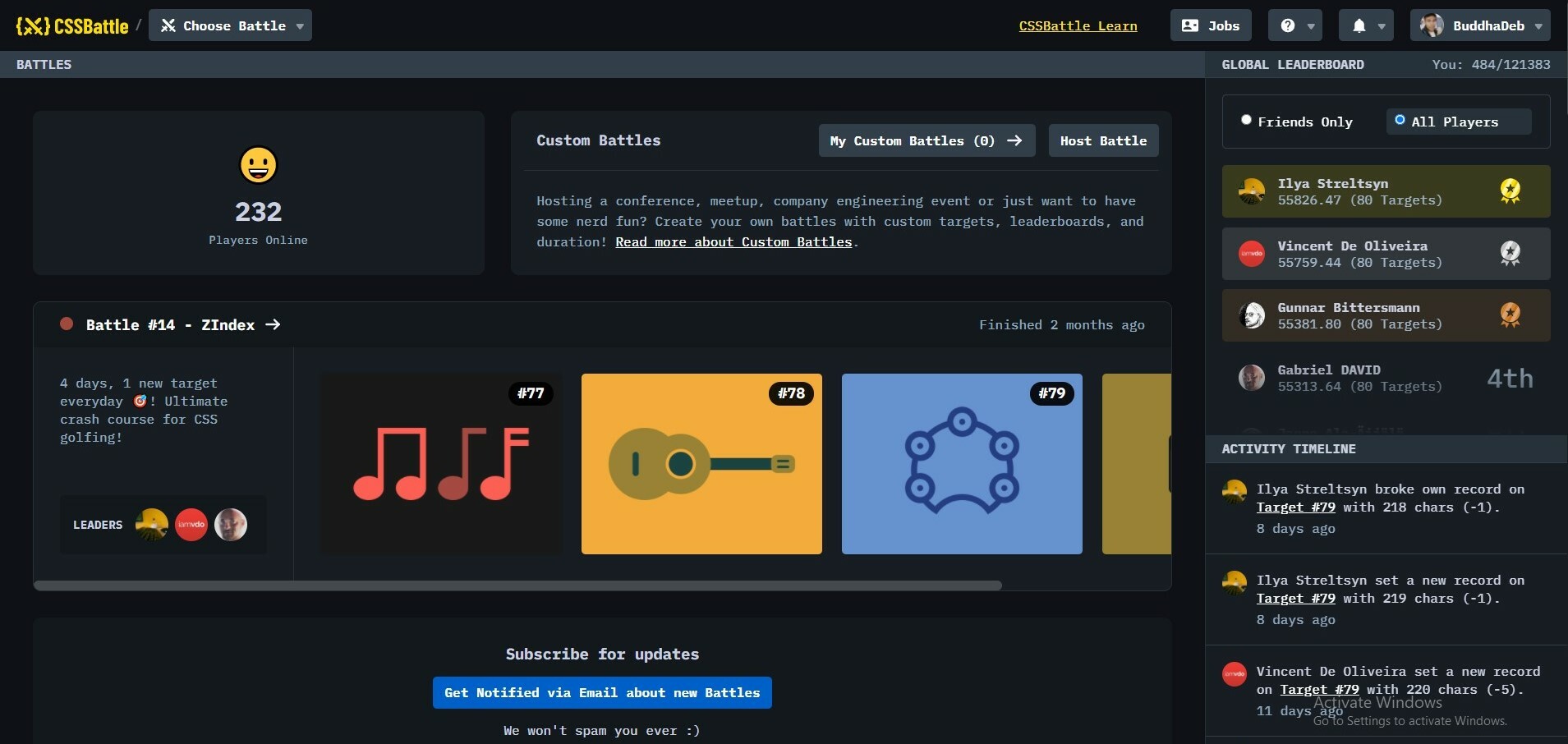Click the help question mark icon
The height and width of the screenshot is (744, 1568).
point(1286,25)
